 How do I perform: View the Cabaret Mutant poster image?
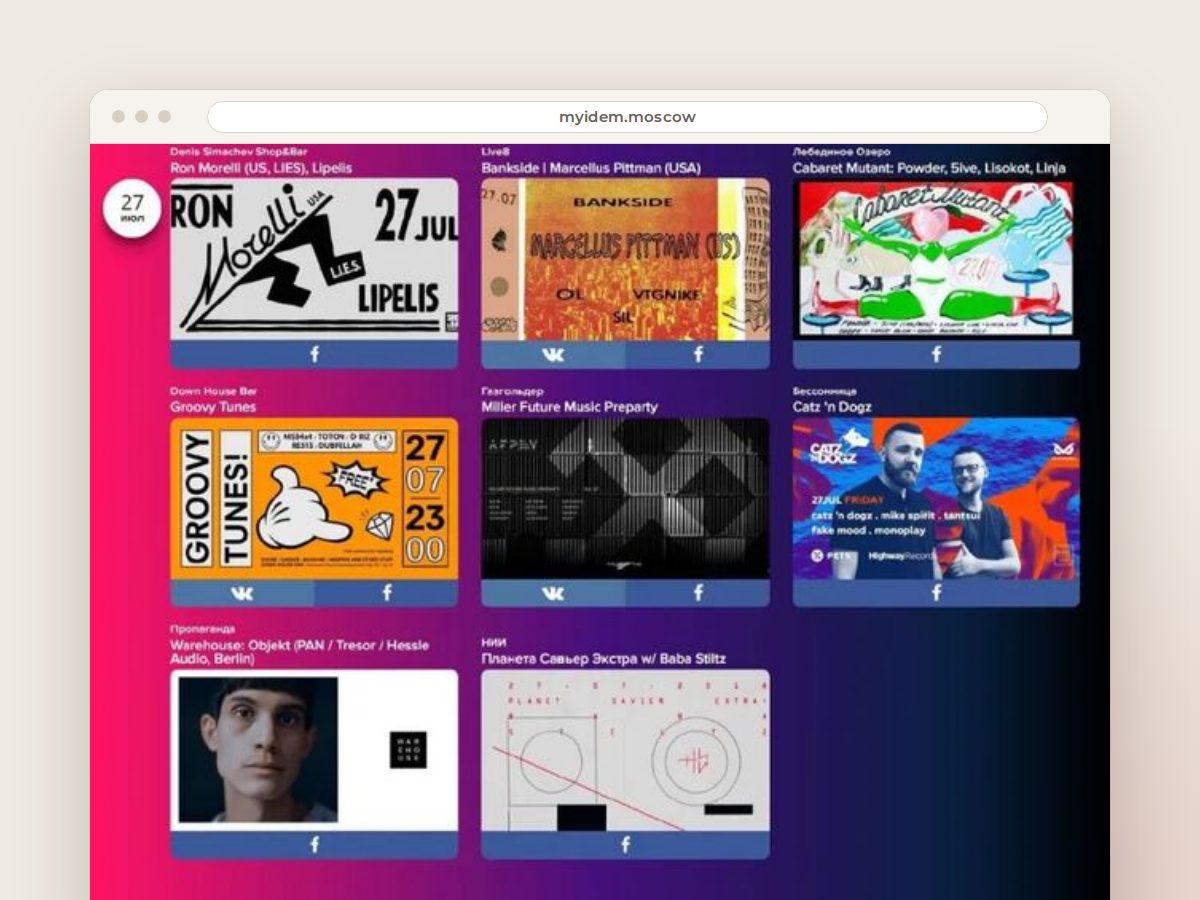click(x=936, y=259)
